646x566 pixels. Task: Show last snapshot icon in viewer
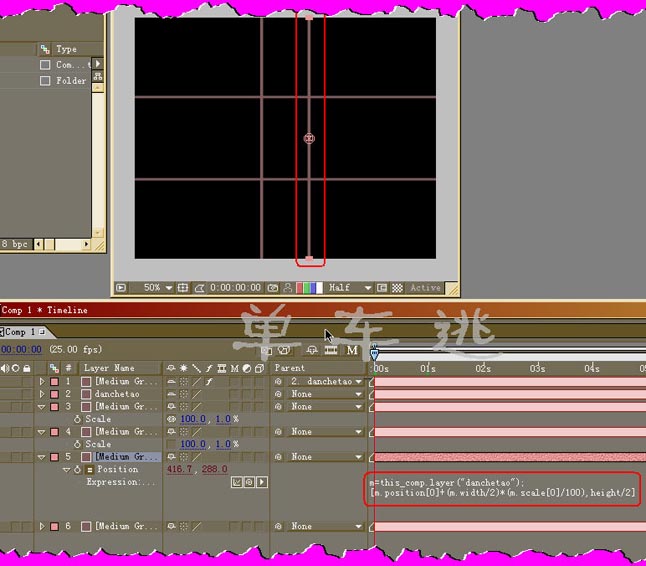tap(288, 288)
